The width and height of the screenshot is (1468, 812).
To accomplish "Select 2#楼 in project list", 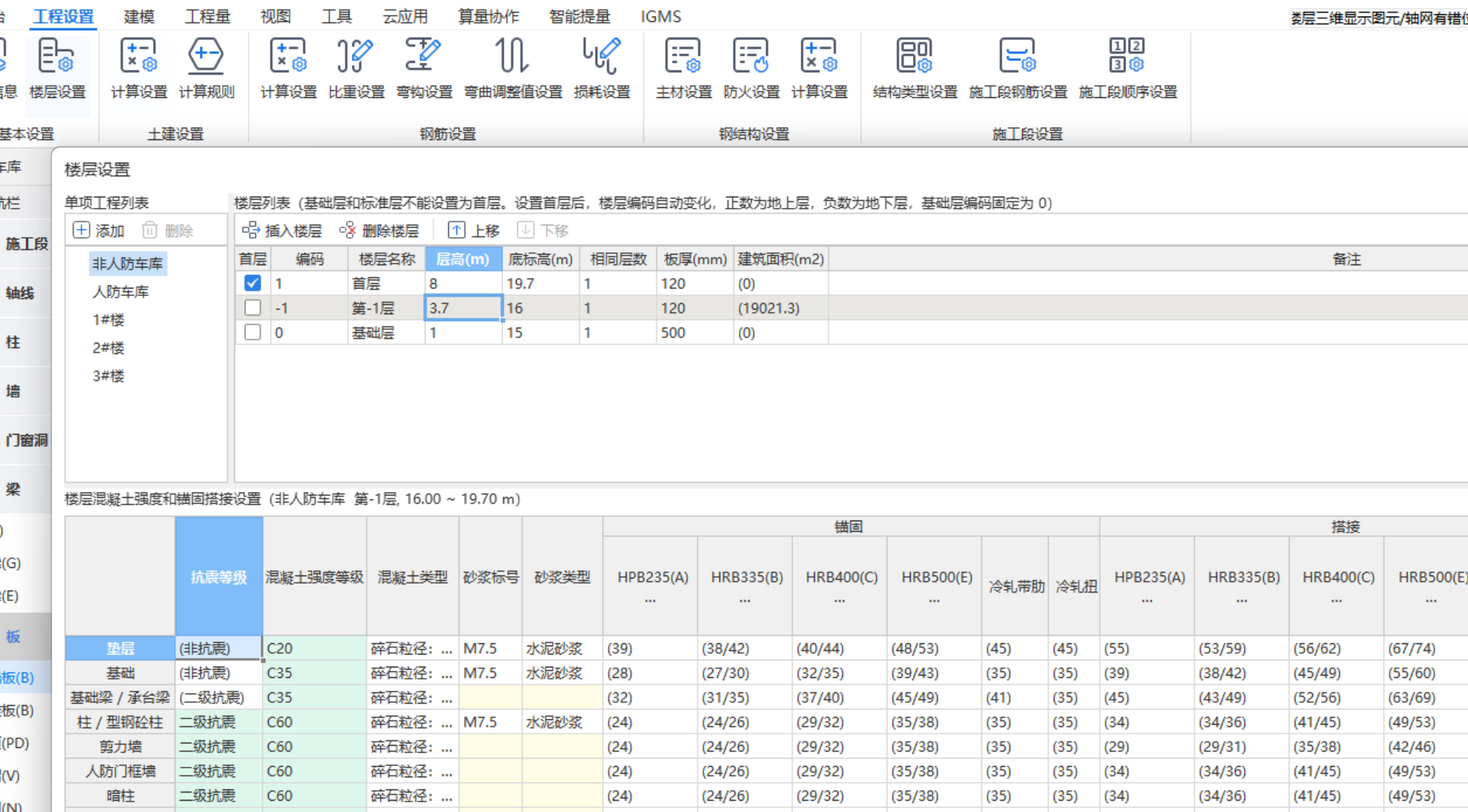I will 108,348.
